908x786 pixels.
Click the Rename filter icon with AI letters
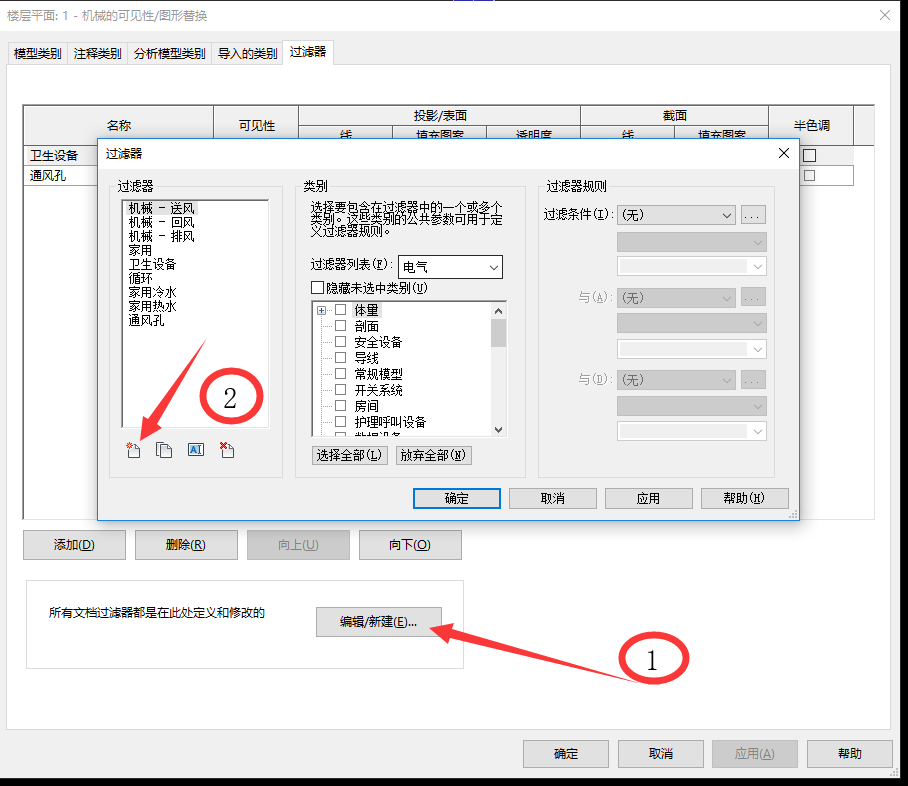pyautogui.click(x=196, y=449)
